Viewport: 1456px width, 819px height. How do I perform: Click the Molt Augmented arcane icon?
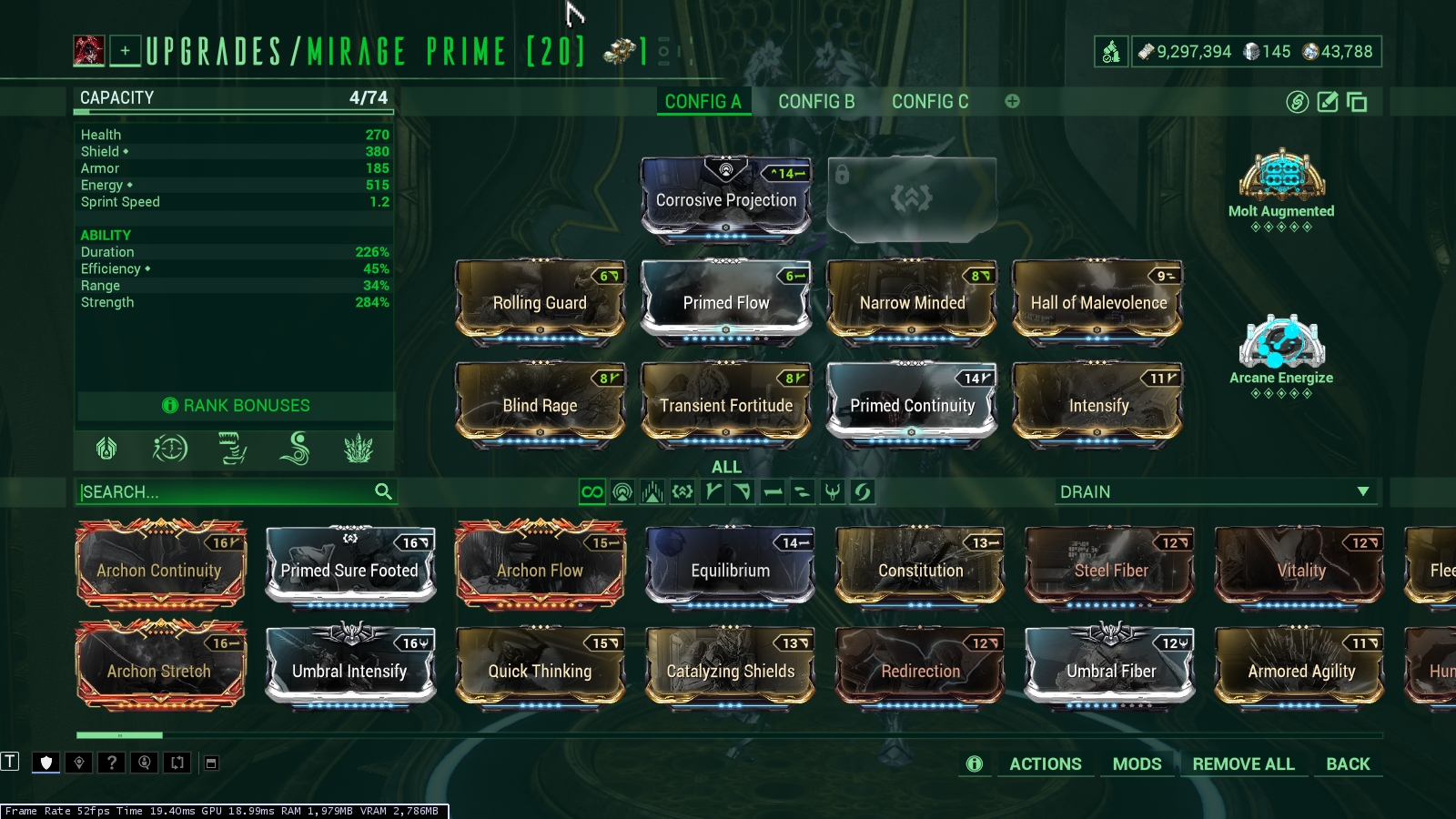click(1281, 174)
